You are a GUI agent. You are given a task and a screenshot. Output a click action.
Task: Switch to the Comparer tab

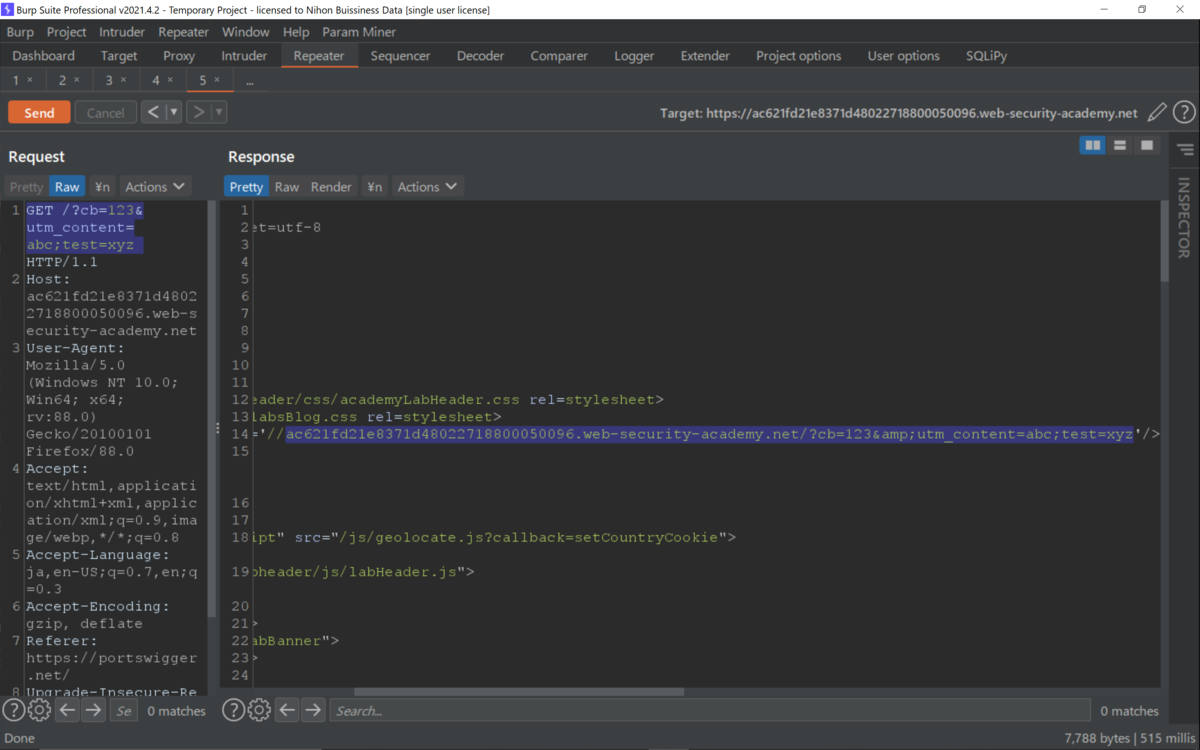[x=559, y=56]
